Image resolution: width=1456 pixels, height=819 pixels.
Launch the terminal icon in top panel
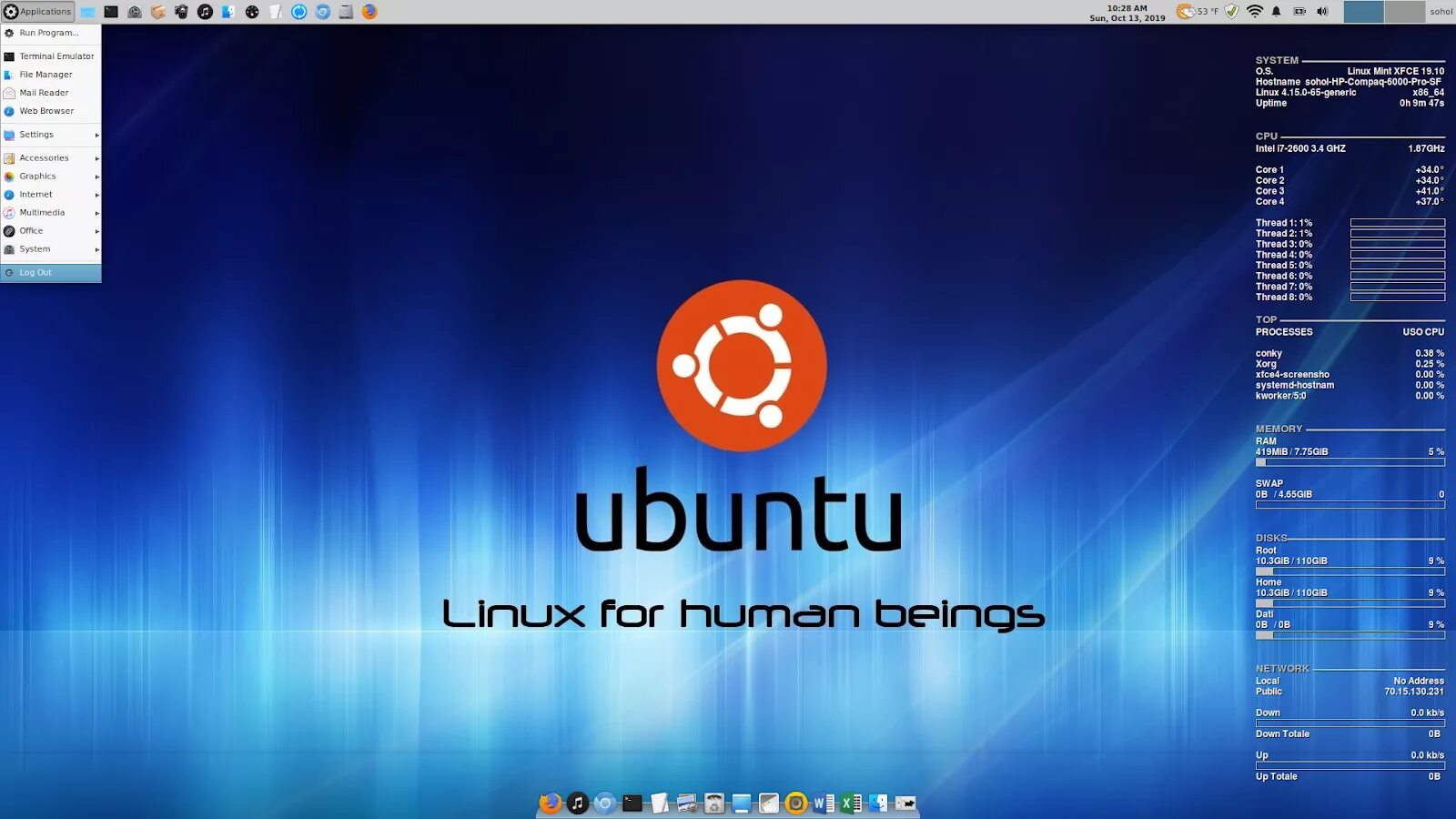pyautogui.click(x=111, y=12)
